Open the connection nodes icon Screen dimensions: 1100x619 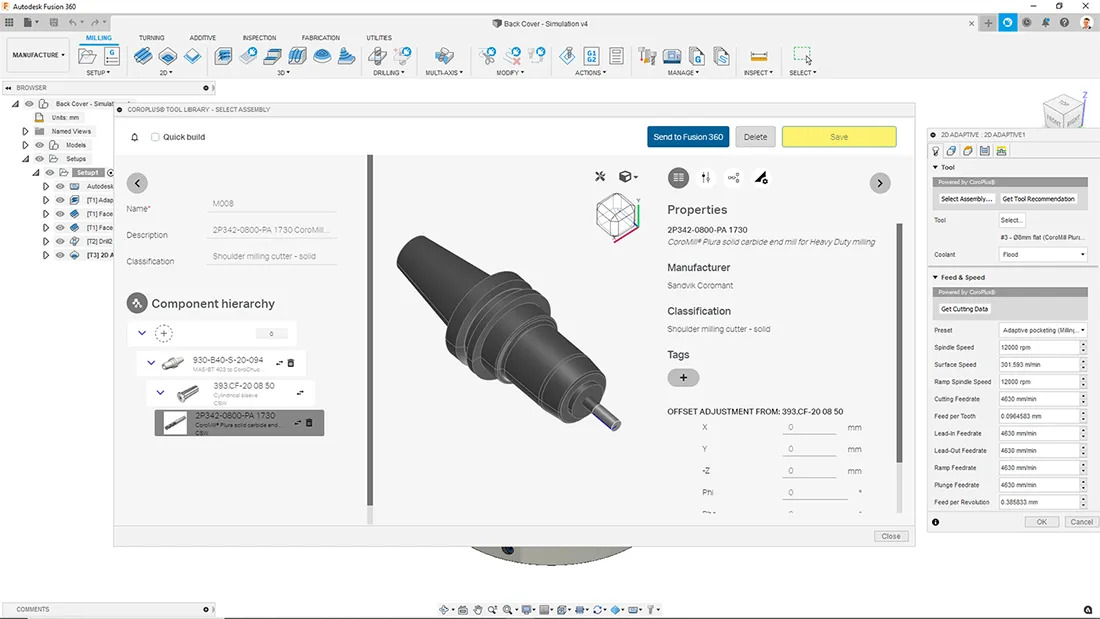(734, 178)
